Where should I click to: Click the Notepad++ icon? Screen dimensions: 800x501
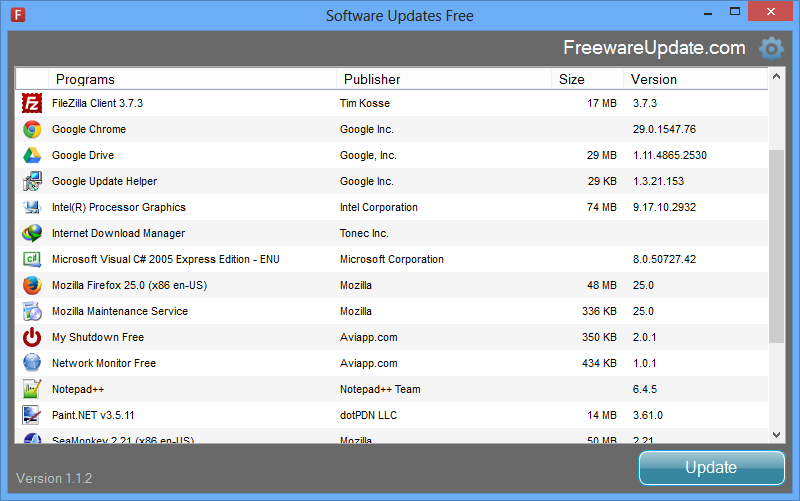pos(32,389)
